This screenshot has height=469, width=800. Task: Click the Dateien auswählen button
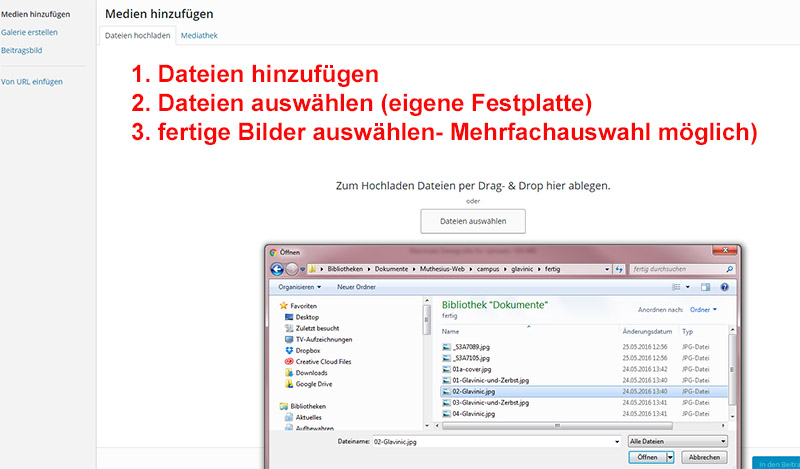[472, 221]
